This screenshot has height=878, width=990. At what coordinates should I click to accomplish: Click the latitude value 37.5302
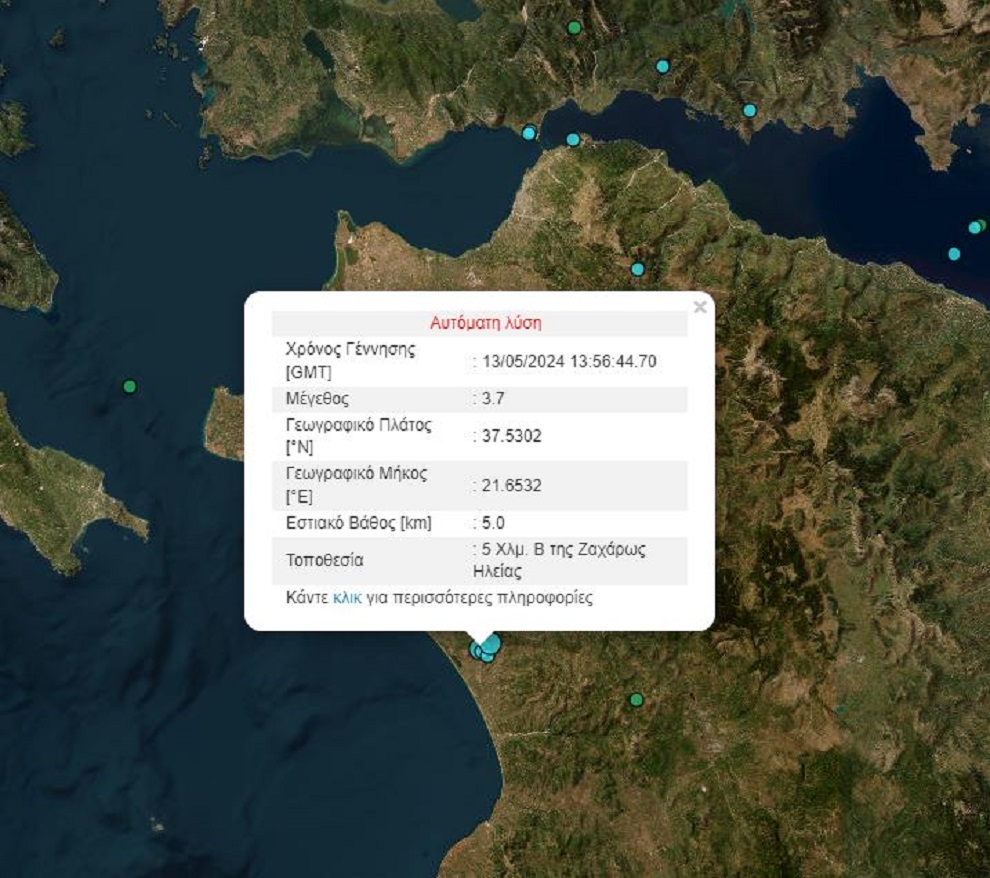tap(509, 436)
